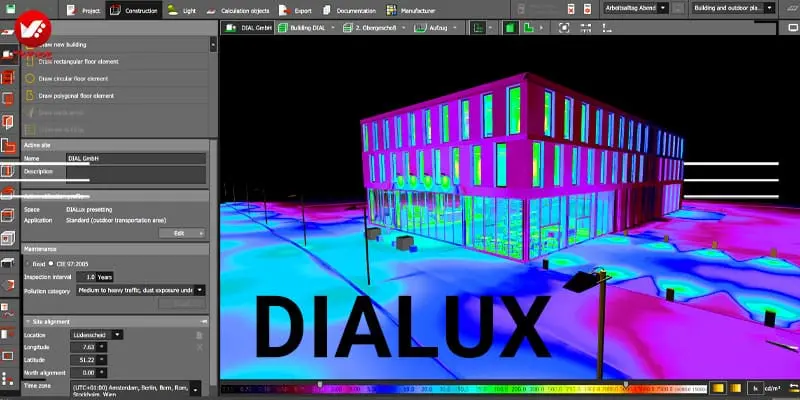Select the CIE 97:2005 radio button
Viewport: 800px width, 400px height.
click(x=51, y=264)
